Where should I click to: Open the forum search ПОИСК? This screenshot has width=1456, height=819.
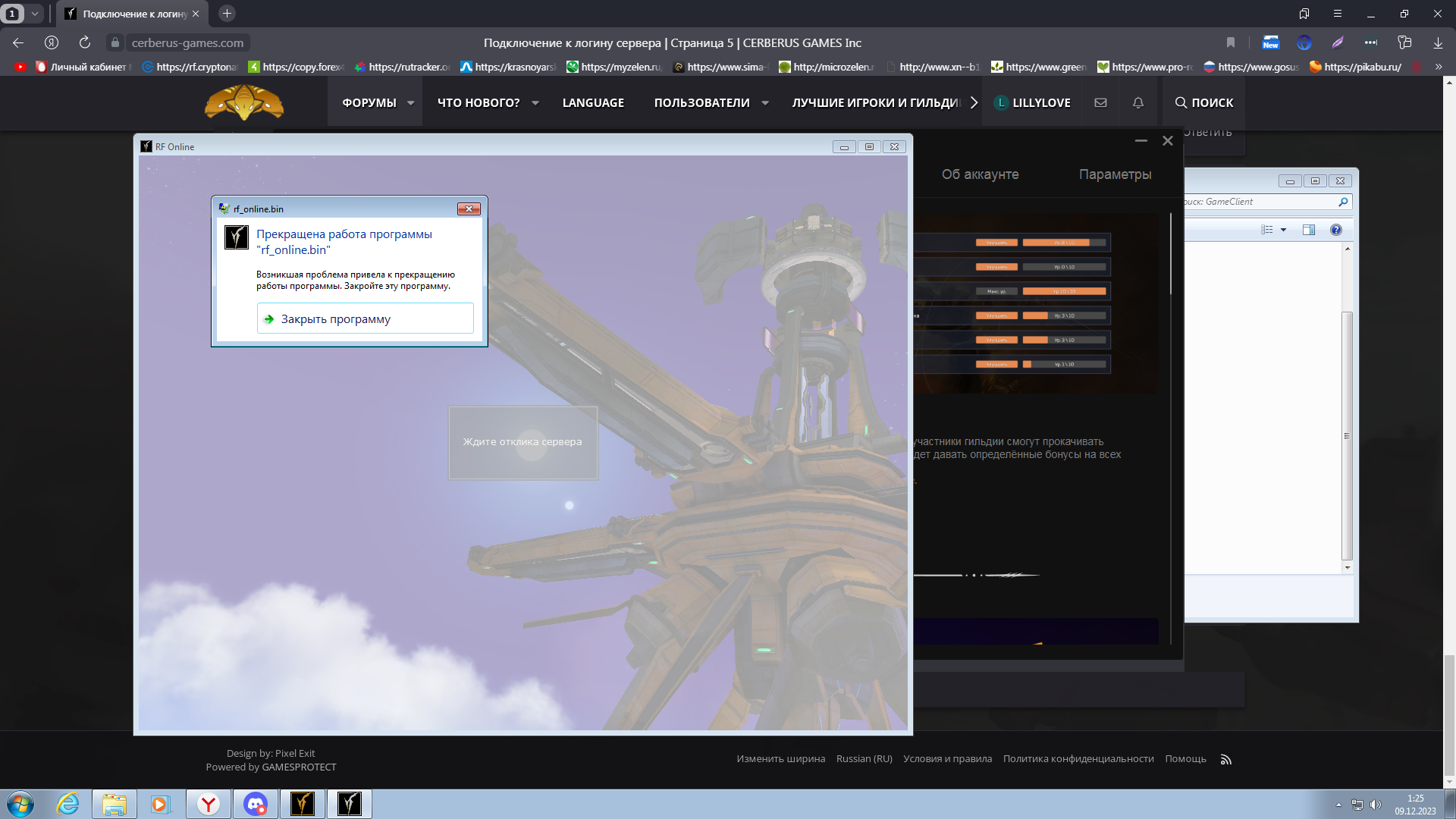[x=1204, y=102]
